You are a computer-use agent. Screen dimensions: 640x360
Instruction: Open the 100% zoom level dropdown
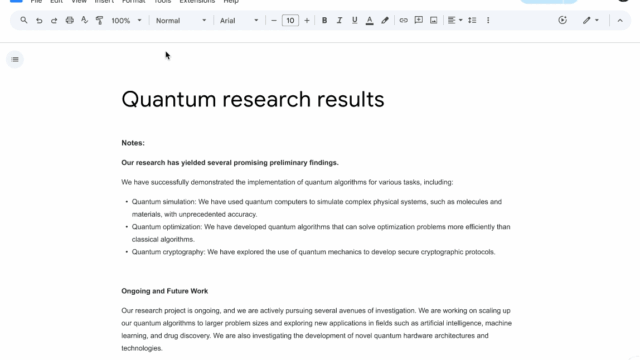tap(127, 20)
